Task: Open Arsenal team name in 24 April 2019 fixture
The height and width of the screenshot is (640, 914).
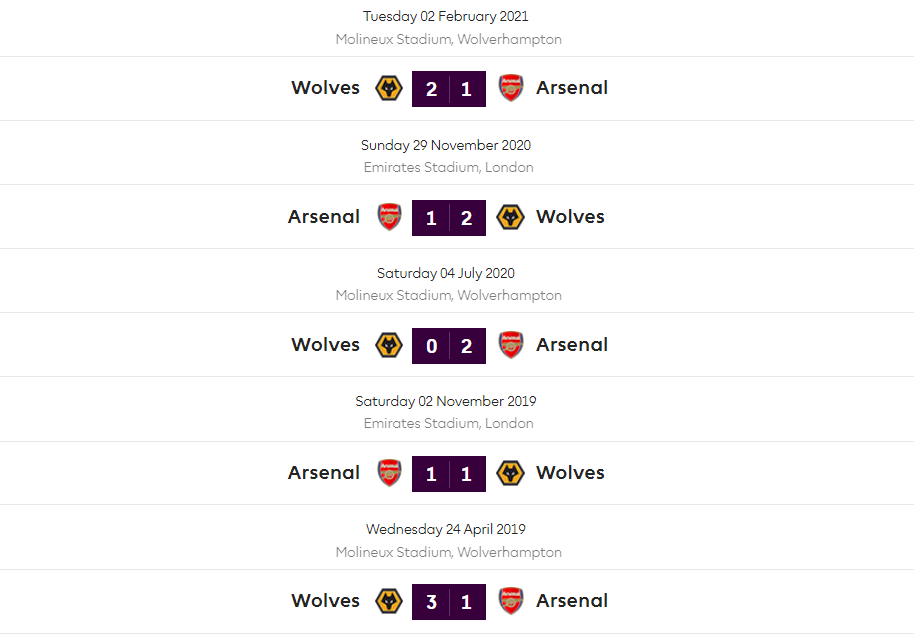Action: pos(572,601)
